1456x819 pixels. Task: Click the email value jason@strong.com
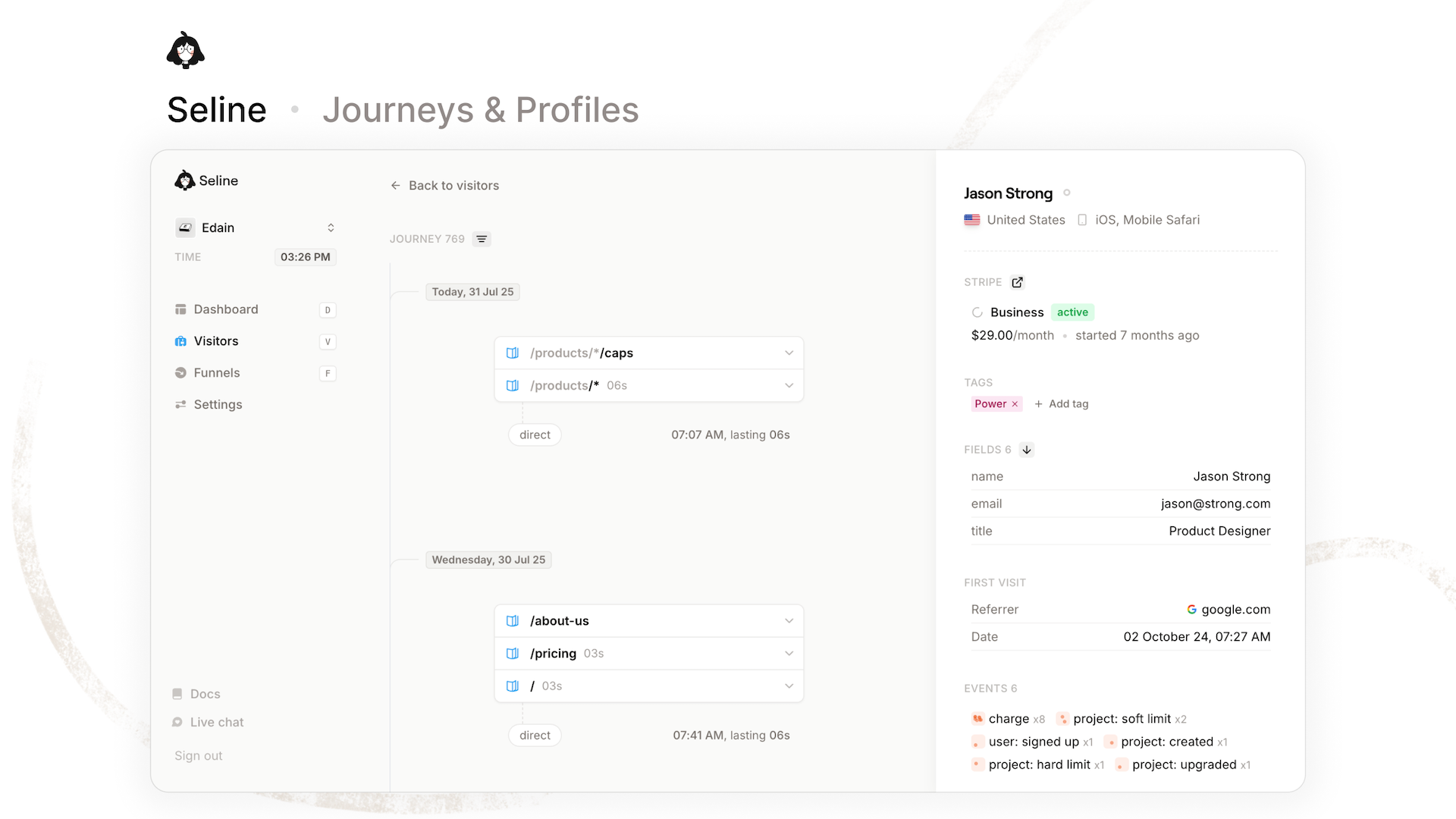tap(1216, 504)
